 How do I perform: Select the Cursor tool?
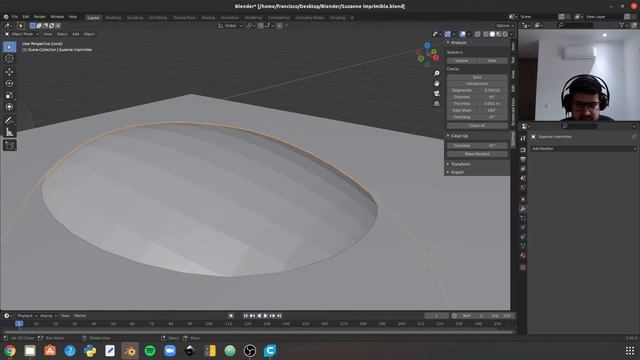(x=9, y=59)
